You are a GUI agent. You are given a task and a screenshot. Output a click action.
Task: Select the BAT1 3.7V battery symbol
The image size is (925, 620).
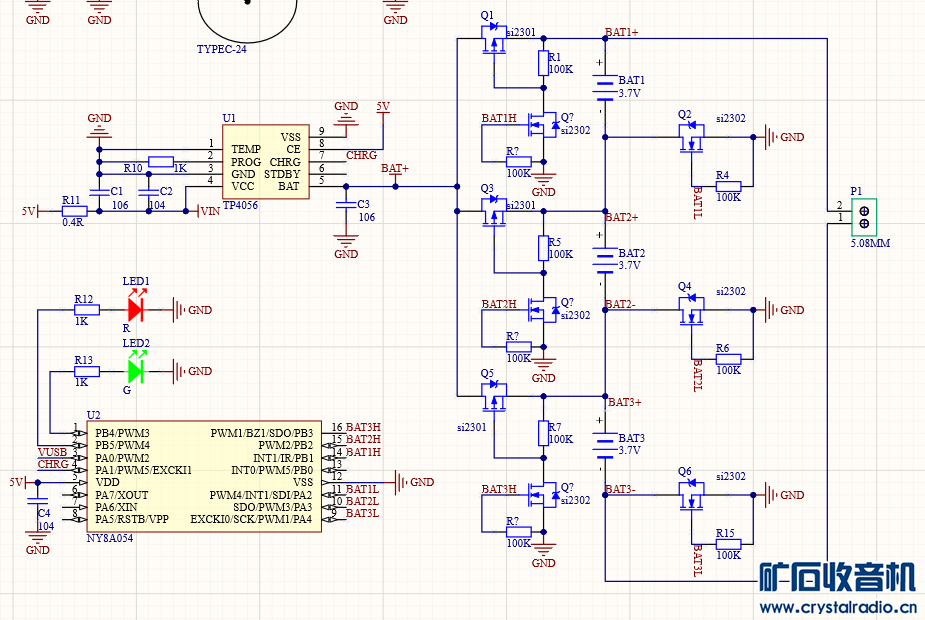[x=604, y=86]
